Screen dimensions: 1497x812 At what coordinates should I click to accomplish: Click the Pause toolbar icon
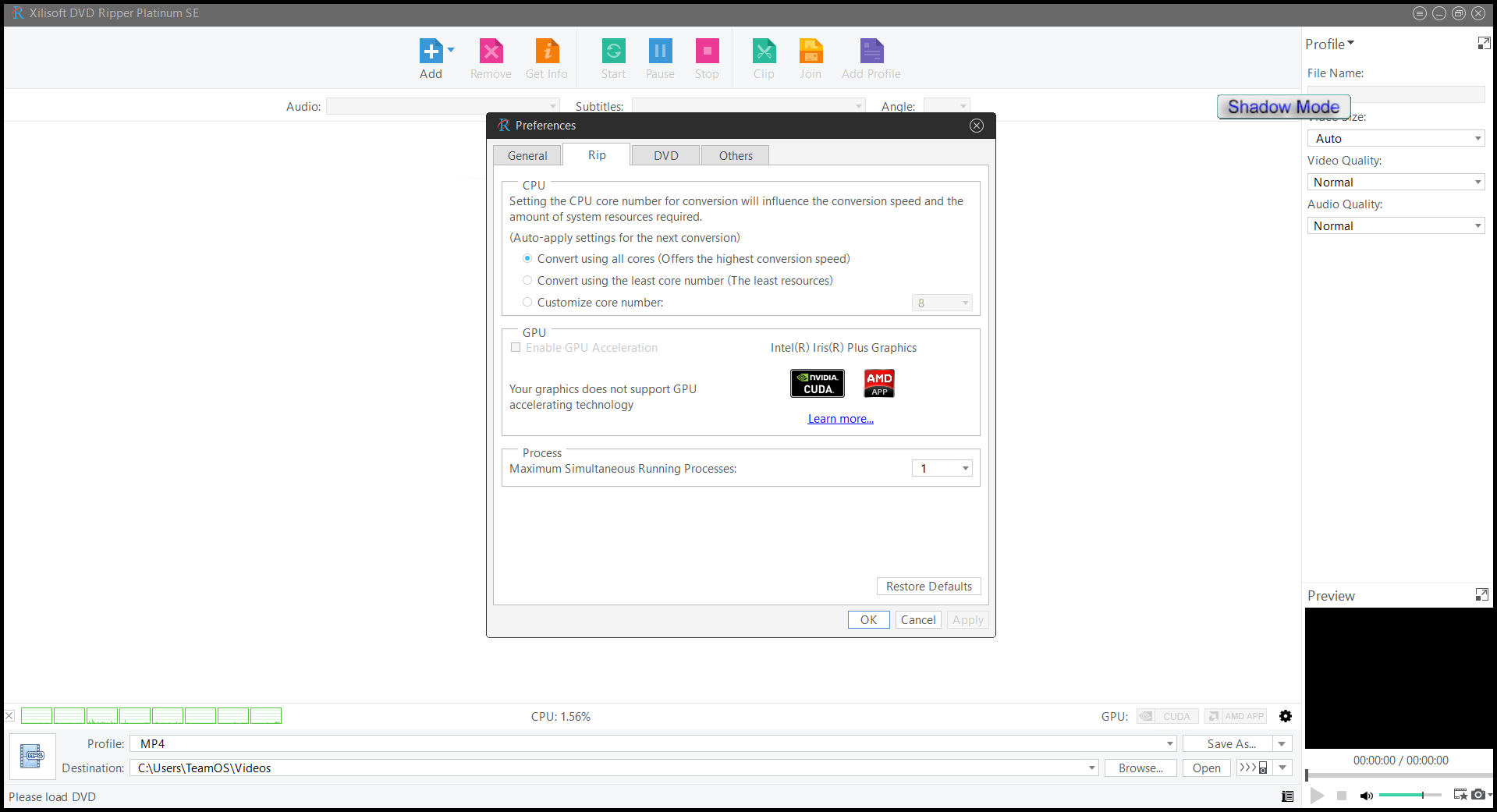pos(660,51)
